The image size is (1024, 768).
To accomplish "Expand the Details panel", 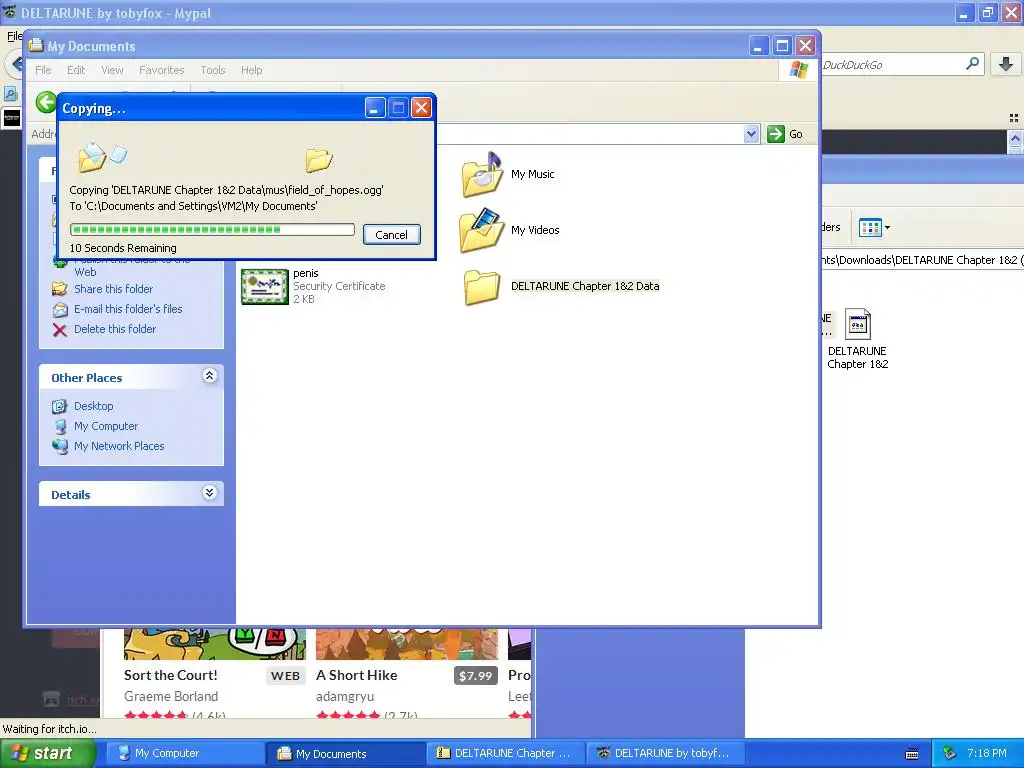I will [209, 492].
